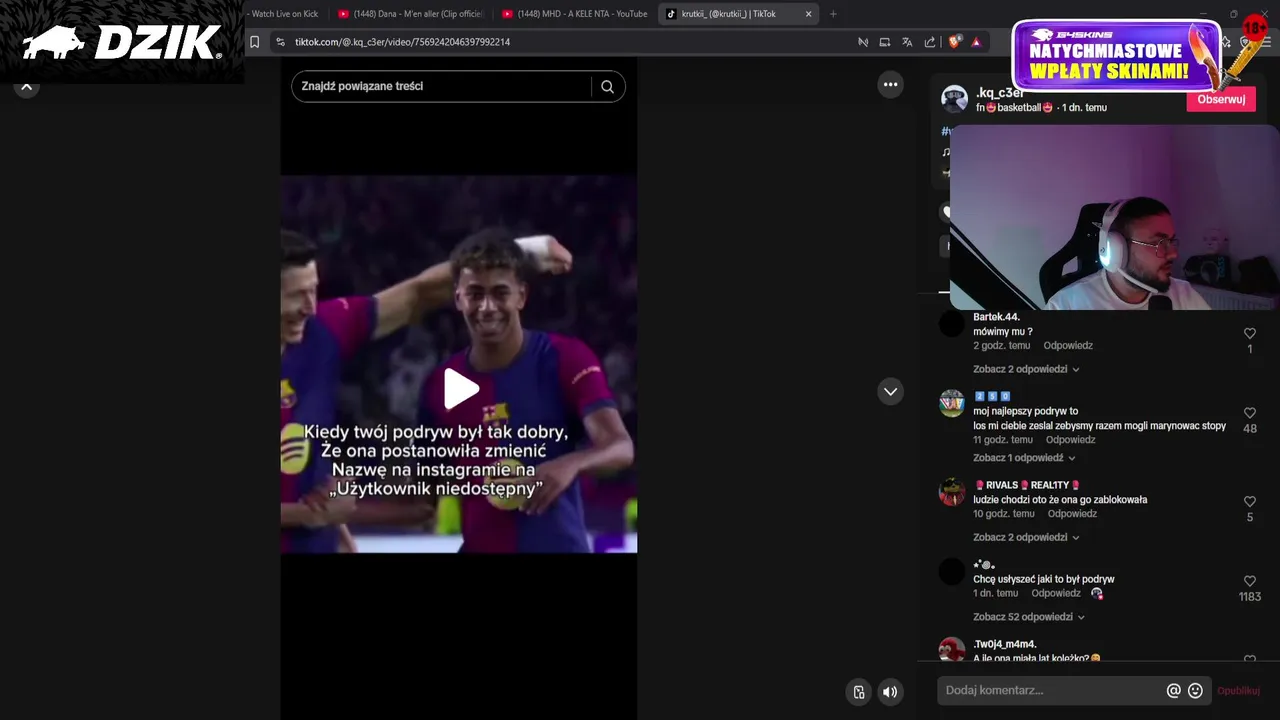The width and height of the screenshot is (1280, 720).
Task: Like the 'moj najlepszy podryw to' comment
Action: (x=1249, y=413)
